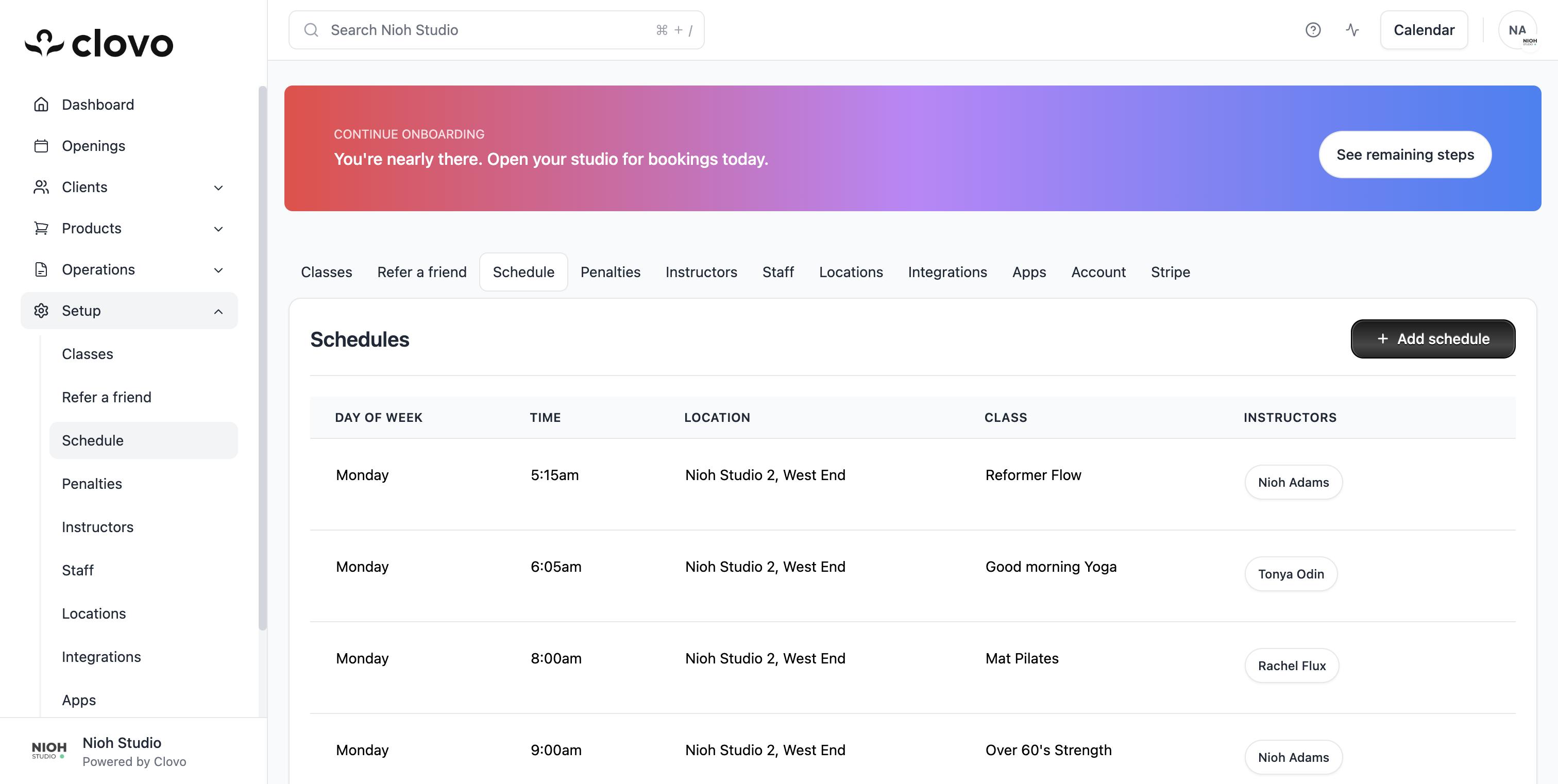The width and height of the screenshot is (1558, 784).
Task: Click the Setup gear icon
Action: tap(41, 310)
